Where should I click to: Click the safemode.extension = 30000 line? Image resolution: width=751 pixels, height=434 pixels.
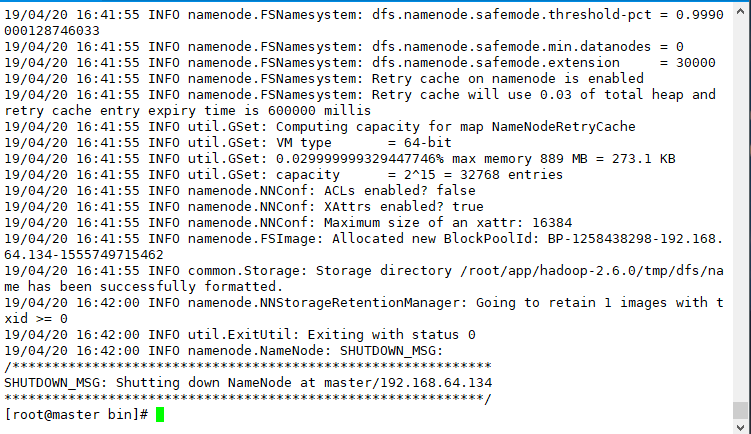pyautogui.click(x=360, y=63)
